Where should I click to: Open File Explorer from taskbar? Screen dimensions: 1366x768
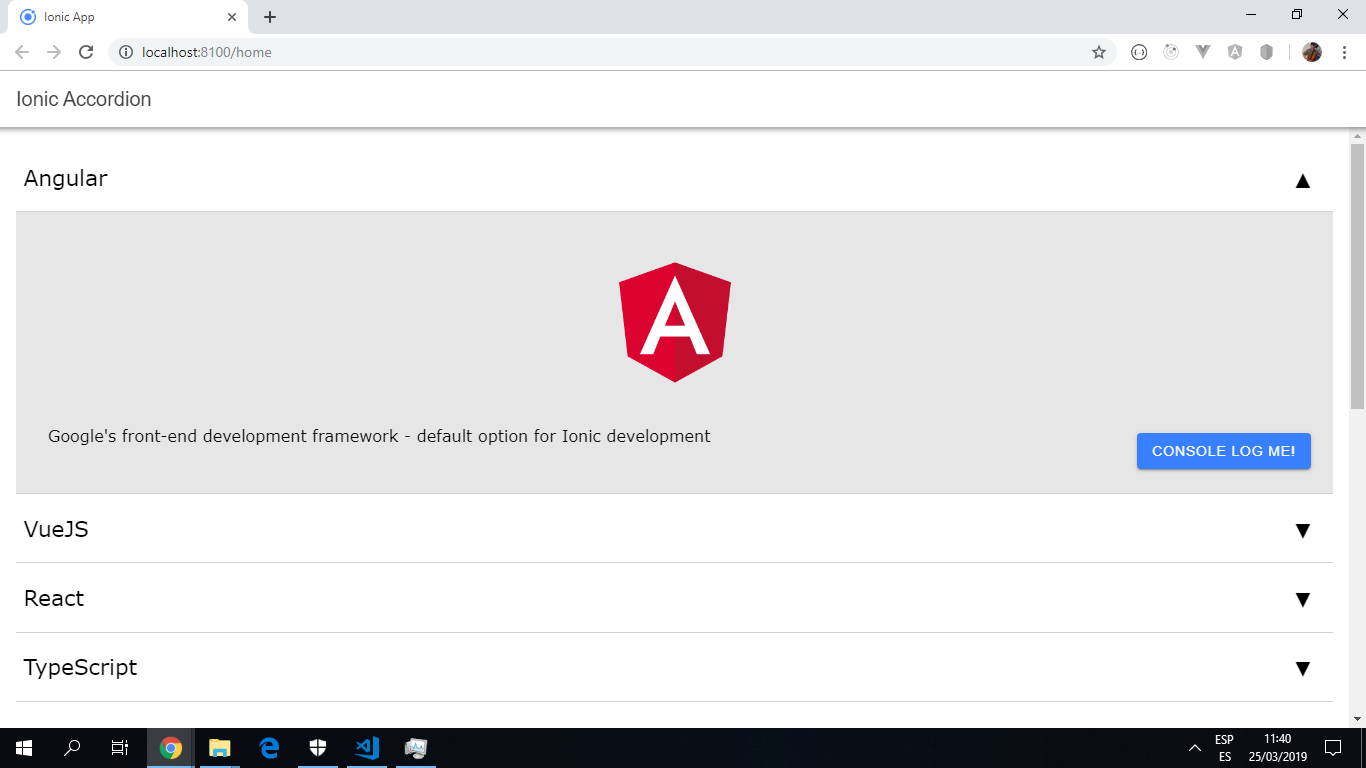[x=220, y=748]
